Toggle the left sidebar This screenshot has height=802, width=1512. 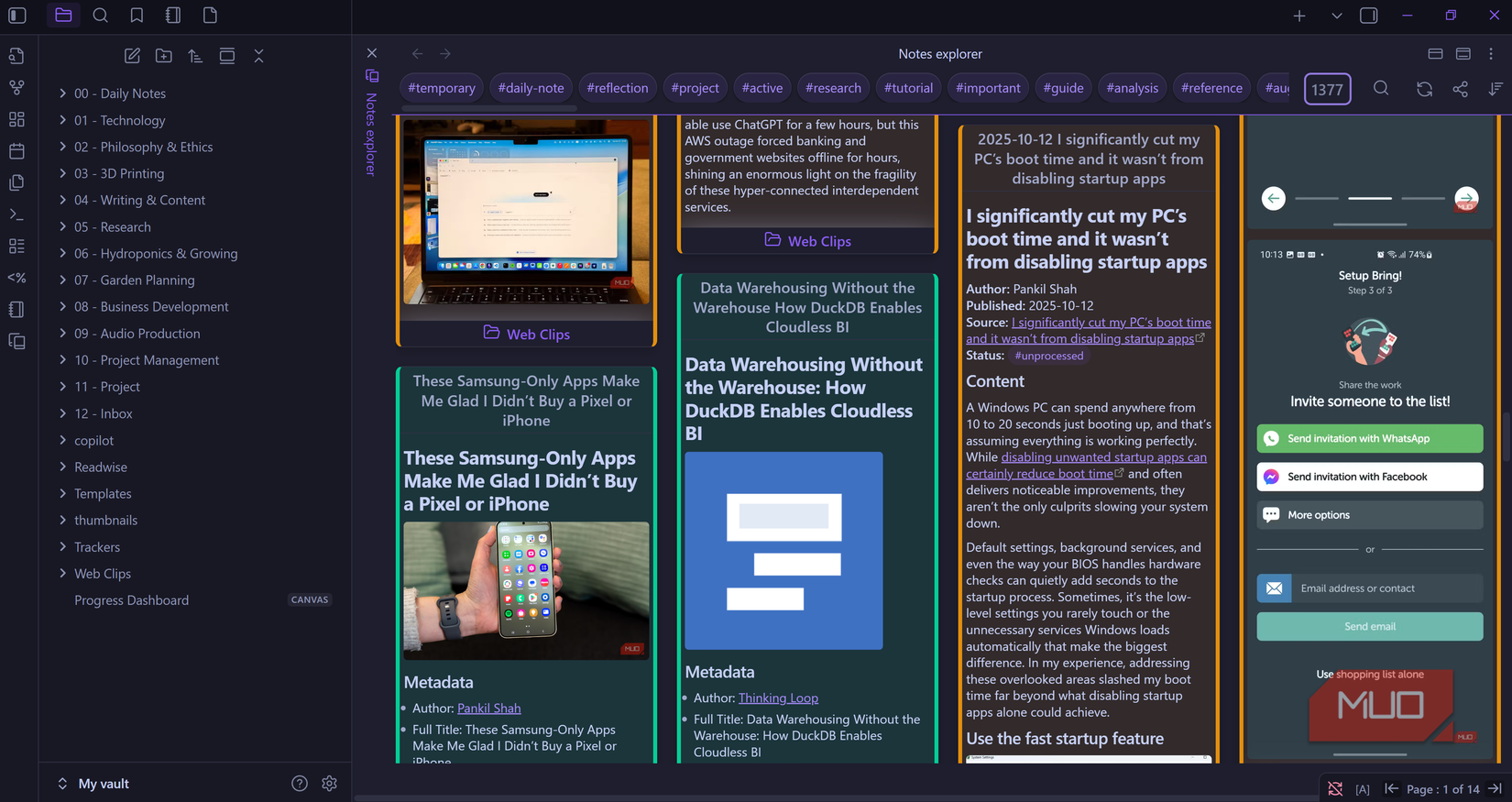(x=17, y=16)
